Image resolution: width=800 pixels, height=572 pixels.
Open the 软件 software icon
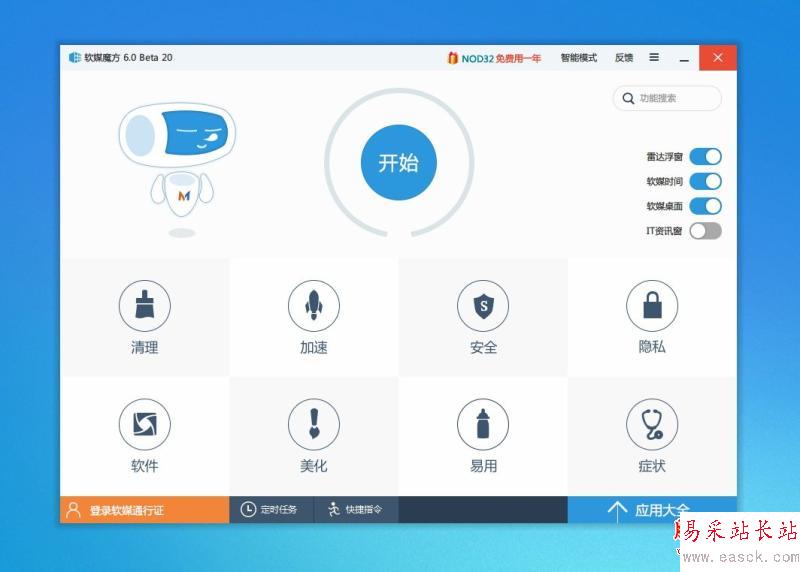coord(145,424)
